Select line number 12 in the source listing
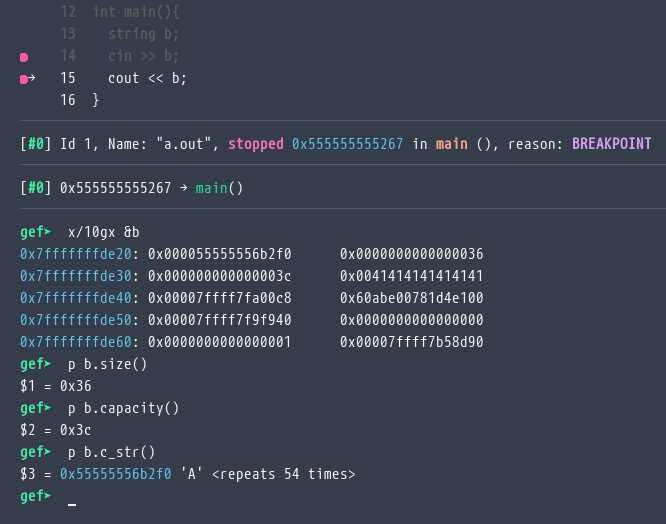 (67, 12)
